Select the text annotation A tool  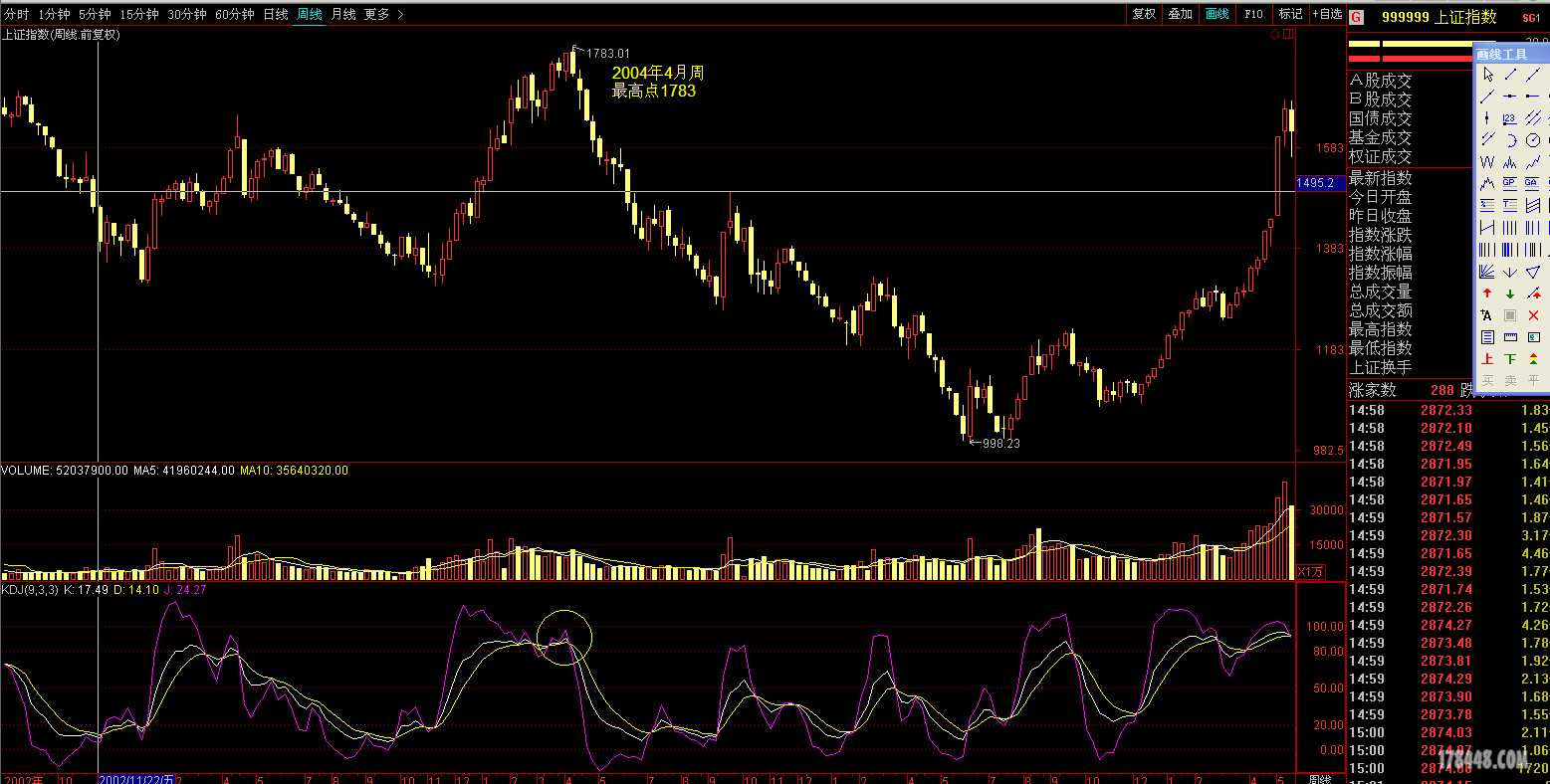[1487, 314]
